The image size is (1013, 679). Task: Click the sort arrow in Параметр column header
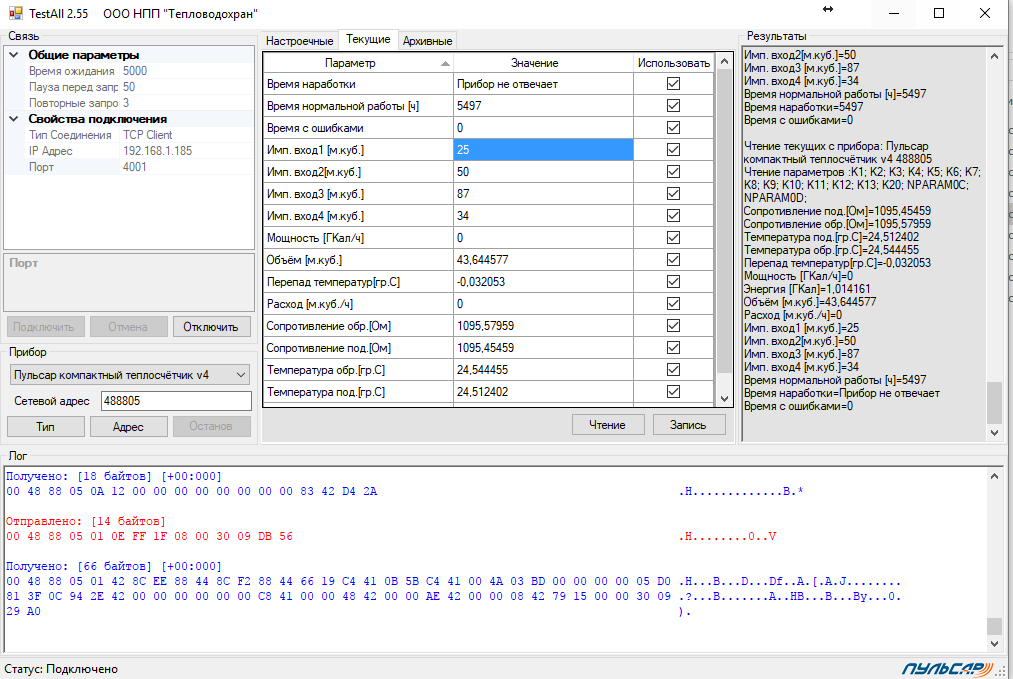point(445,63)
